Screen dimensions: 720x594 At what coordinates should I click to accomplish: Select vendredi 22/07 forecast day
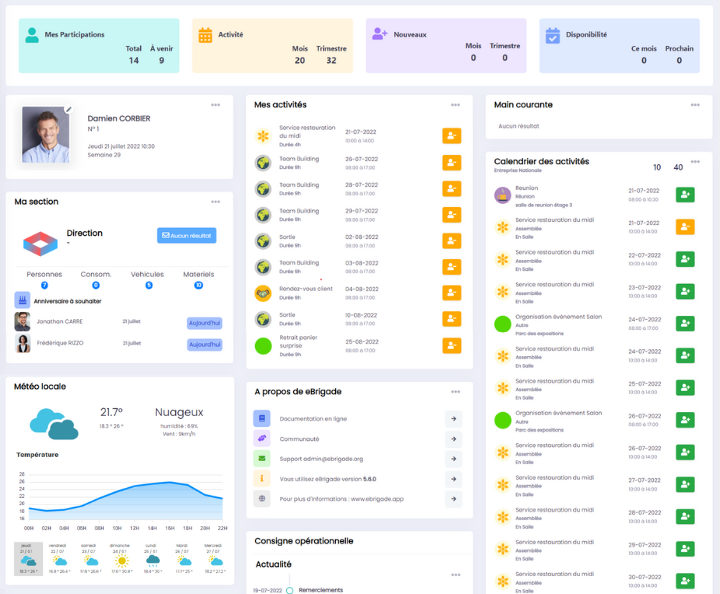[x=59, y=559]
